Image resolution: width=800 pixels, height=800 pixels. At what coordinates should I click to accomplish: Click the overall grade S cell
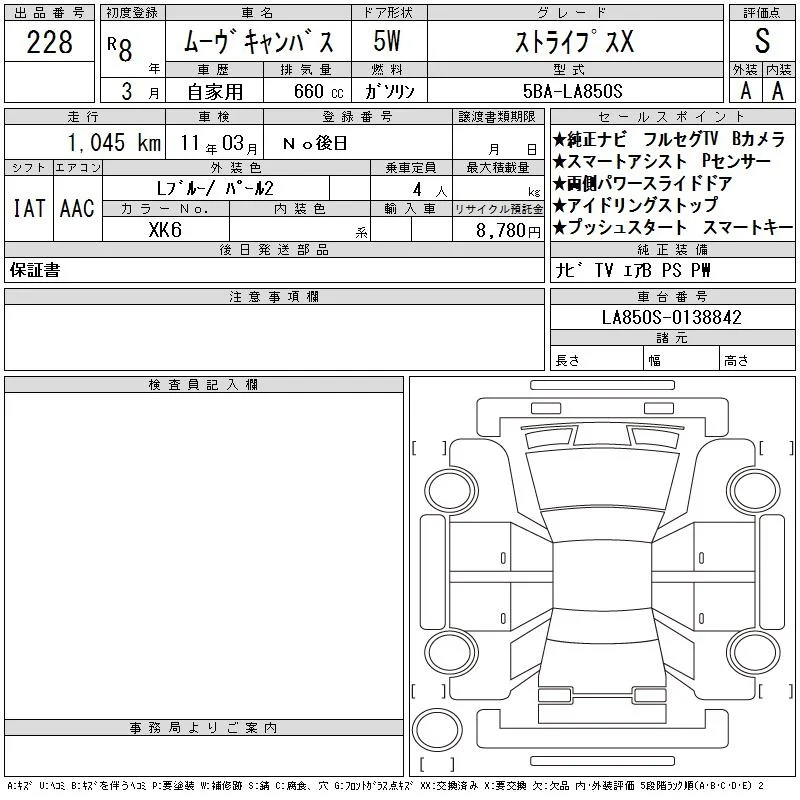click(762, 41)
